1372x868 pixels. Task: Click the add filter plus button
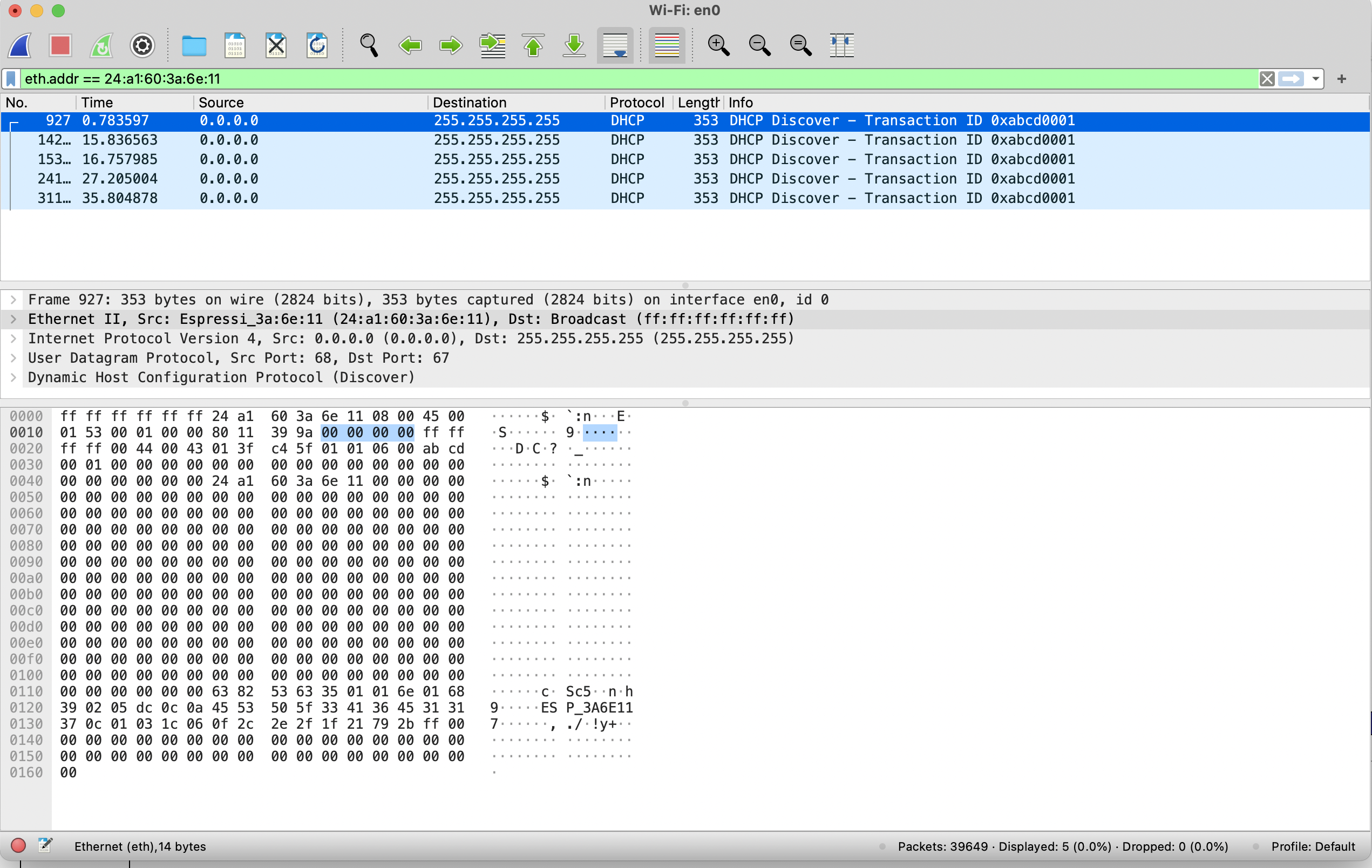click(1342, 79)
